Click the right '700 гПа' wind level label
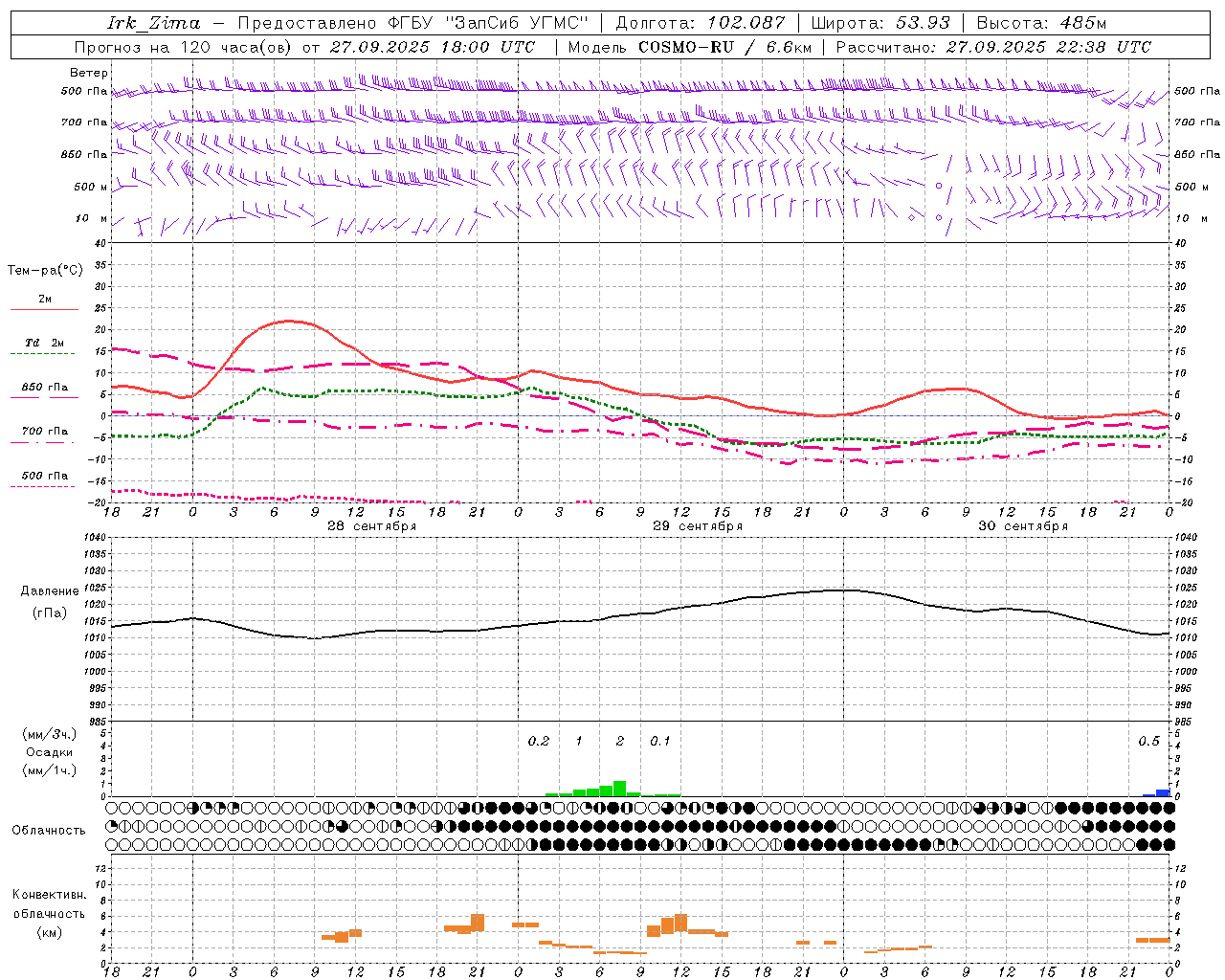Image resolution: width=1225 pixels, height=980 pixels. (x=1197, y=122)
